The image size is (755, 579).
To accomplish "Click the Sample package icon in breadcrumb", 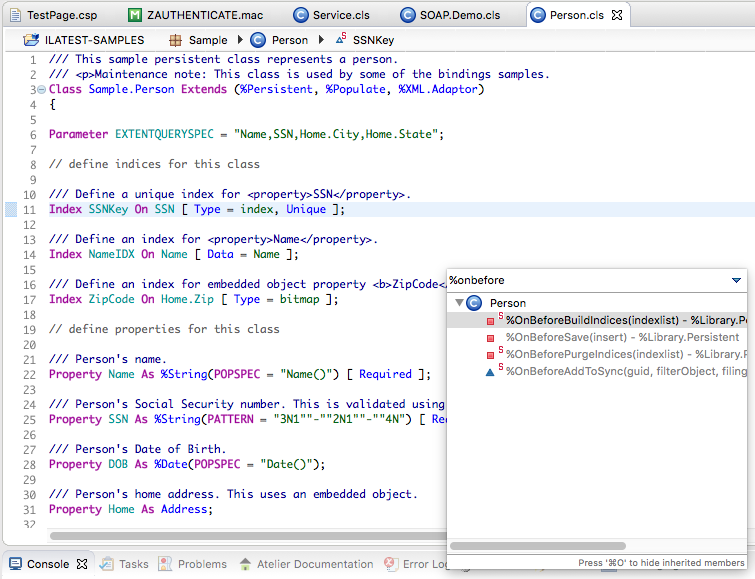I will pos(175,40).
